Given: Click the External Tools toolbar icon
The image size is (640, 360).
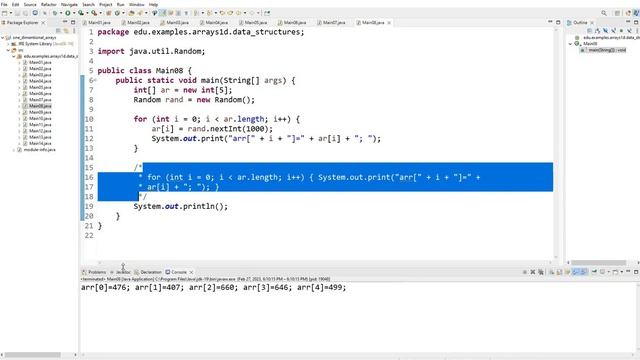Looking at the screenshot, I should click(94, 13).
